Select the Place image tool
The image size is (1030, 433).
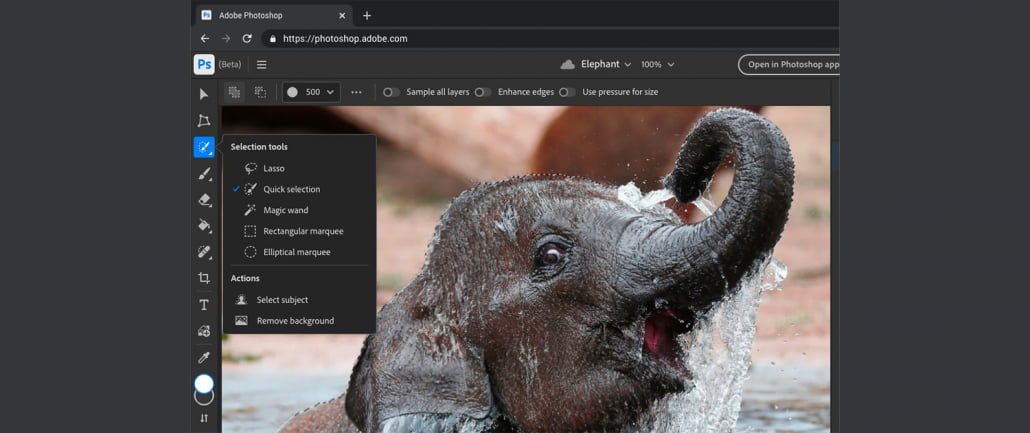pos(204,331)
